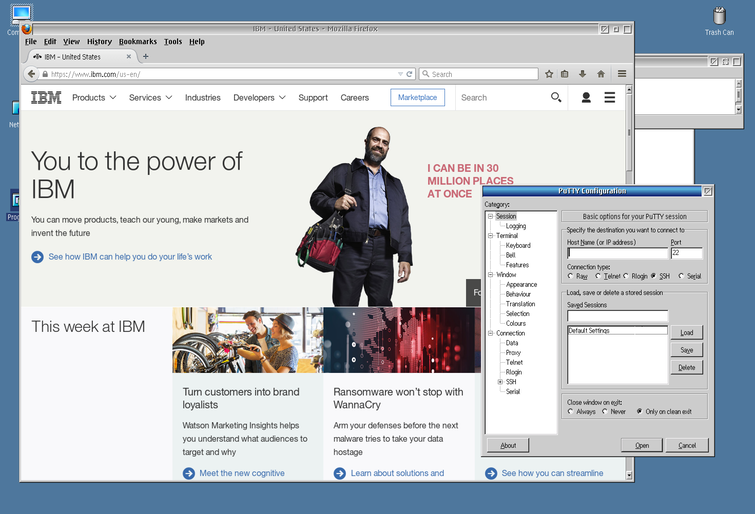Click the About button in PuTTY

[x=508, y=445]
